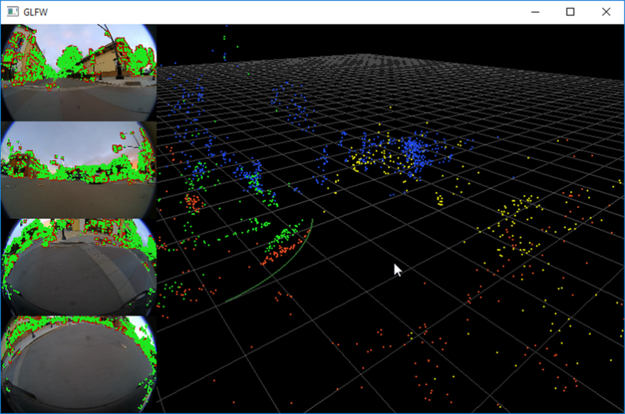Select the bottom fisheye camera view
Image resolution: width=625 pixels, height=414 pixels.
point(79,364)
